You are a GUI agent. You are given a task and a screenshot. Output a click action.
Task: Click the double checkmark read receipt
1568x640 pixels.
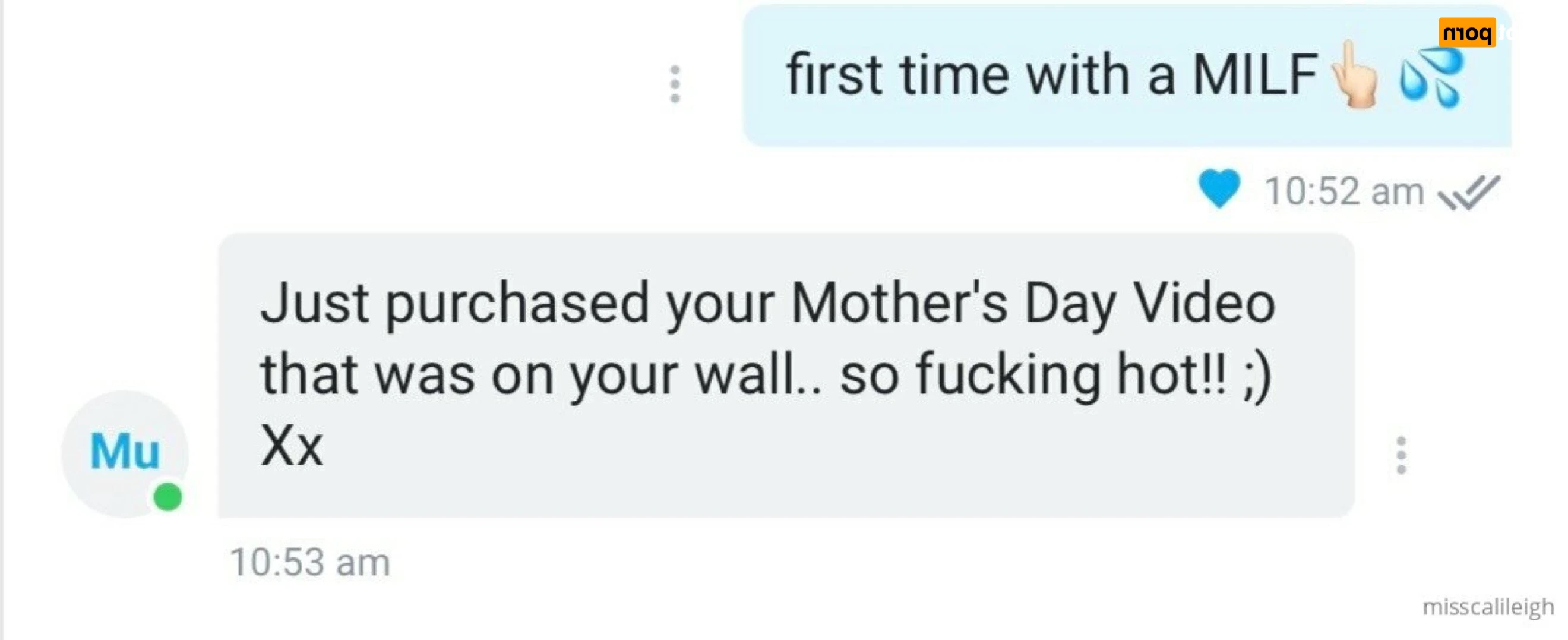(1469, 193)
